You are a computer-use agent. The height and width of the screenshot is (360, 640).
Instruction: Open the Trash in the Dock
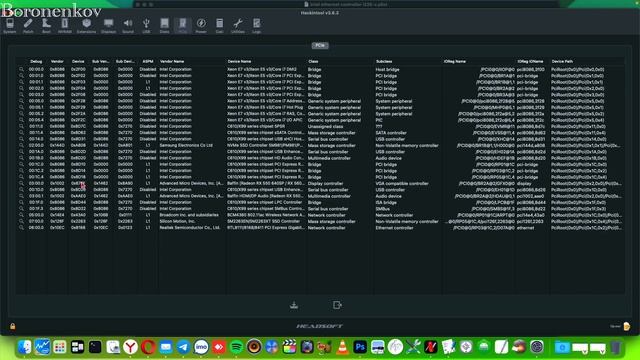616,347
